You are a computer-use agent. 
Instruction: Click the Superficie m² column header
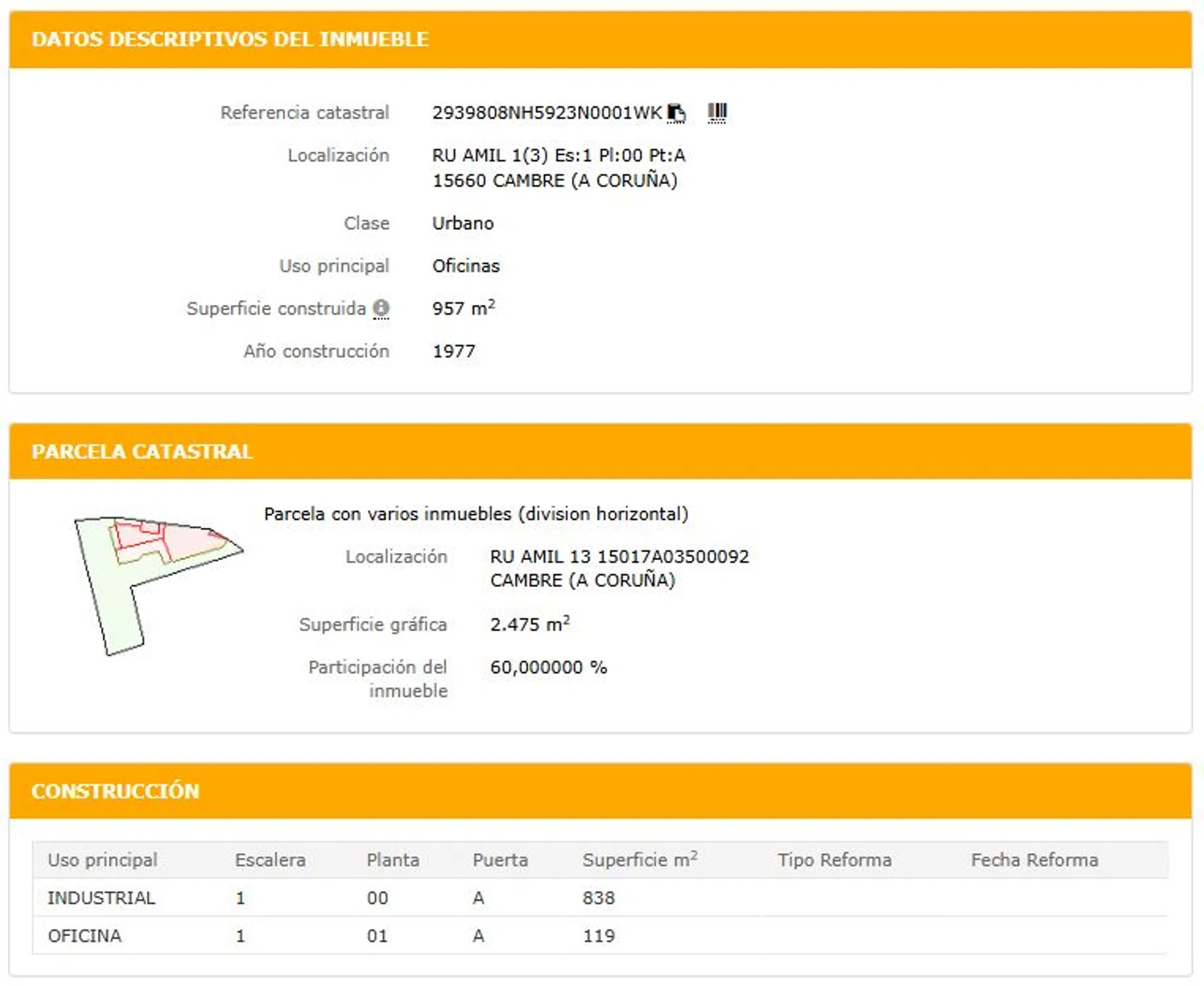tap(639, 860)
